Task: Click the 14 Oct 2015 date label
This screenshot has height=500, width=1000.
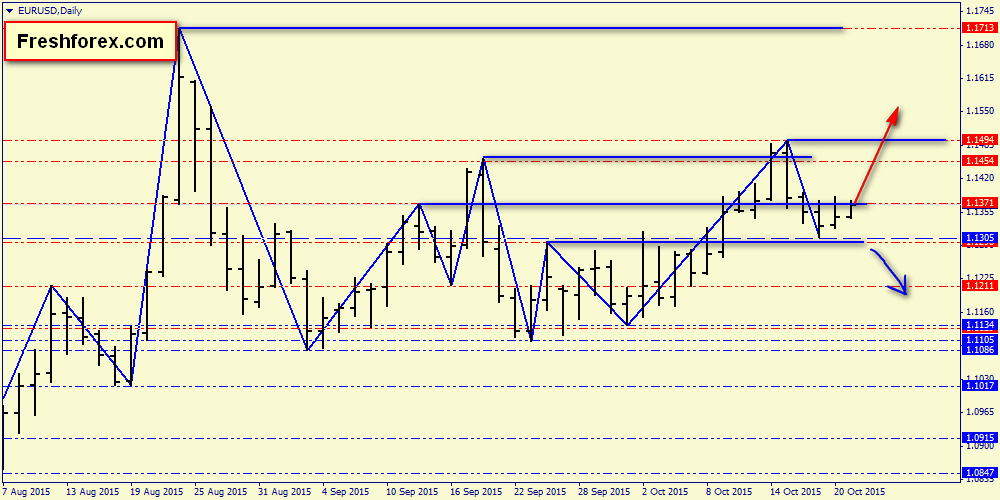Action: (796, 492)
